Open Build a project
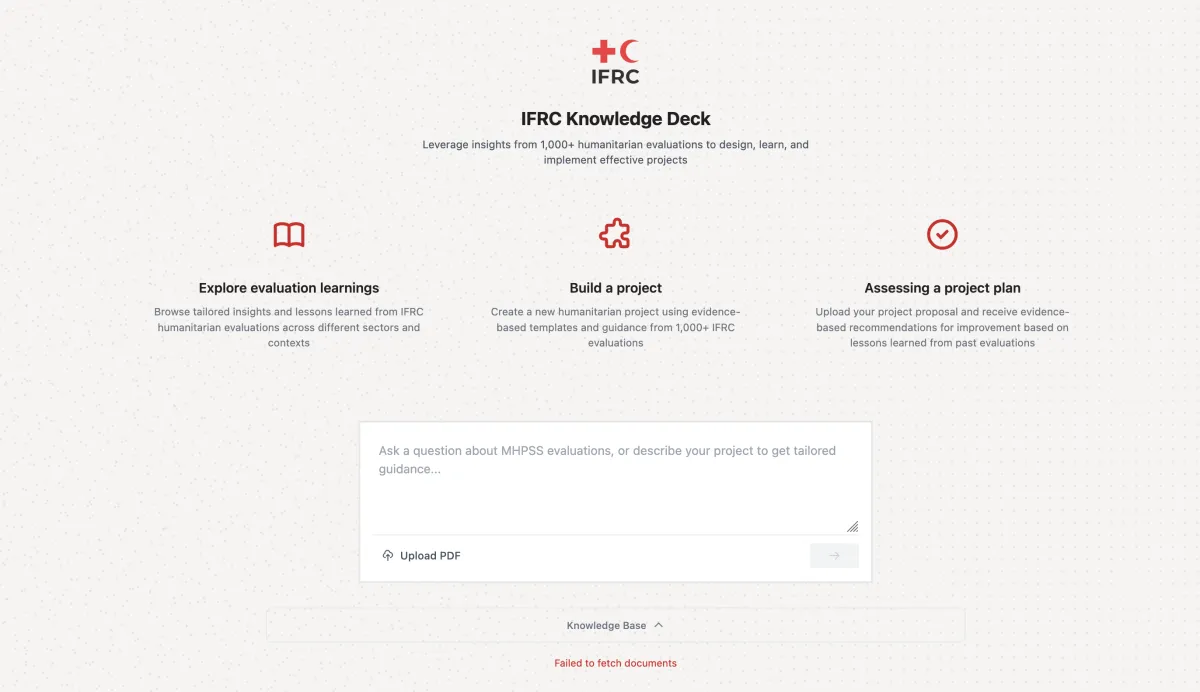Screen dimensions: 1200x692 616,288
